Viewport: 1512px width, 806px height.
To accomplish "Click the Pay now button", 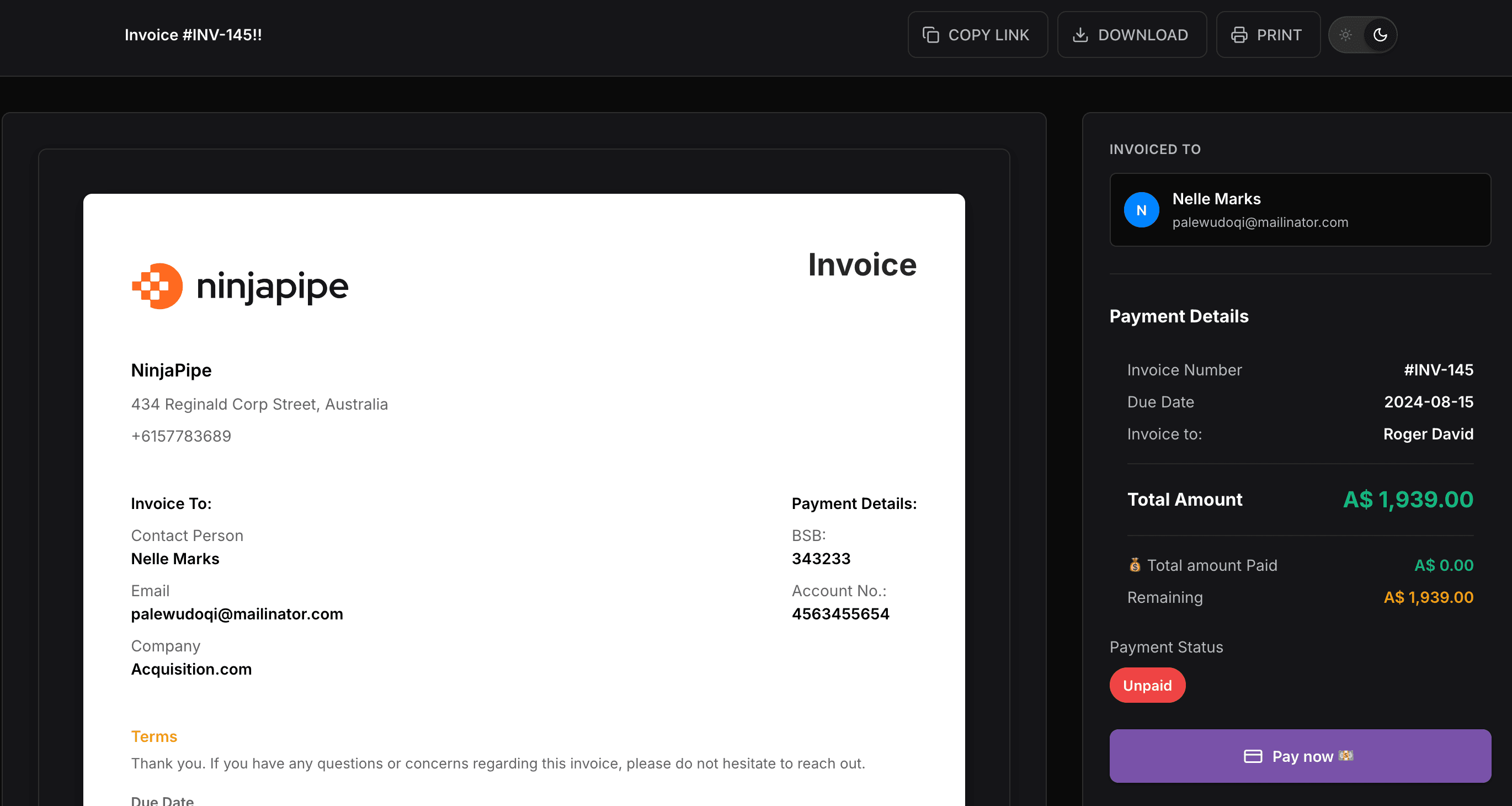I will point(1300,756).
